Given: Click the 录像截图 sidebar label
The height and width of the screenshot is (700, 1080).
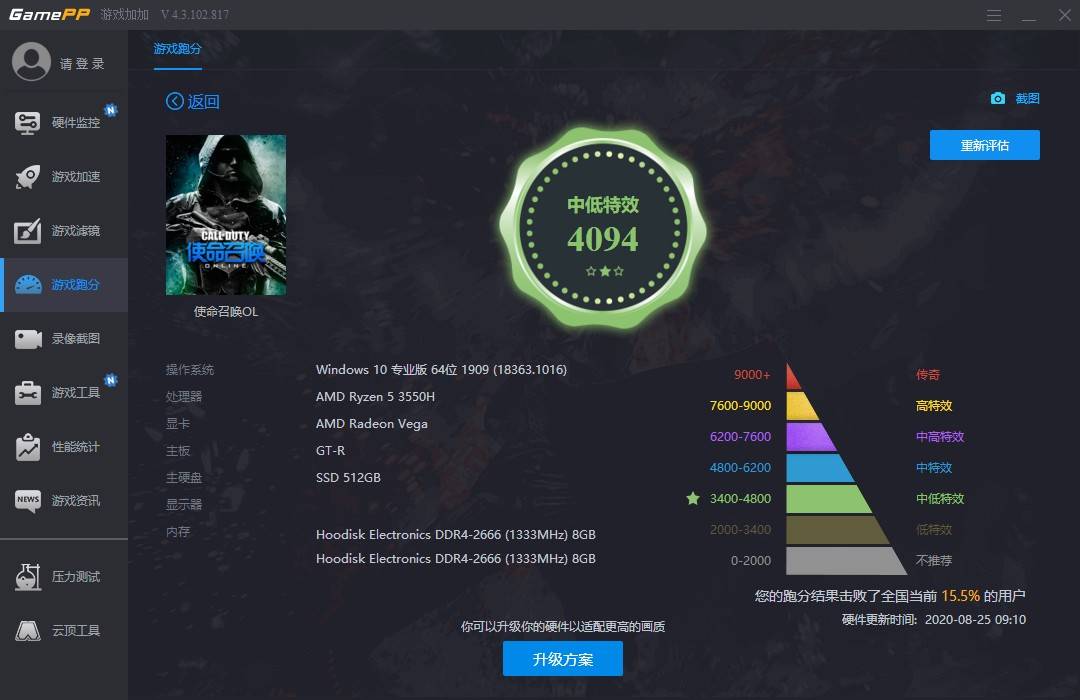Looking at the screenshot, I should tap(76, 339).
